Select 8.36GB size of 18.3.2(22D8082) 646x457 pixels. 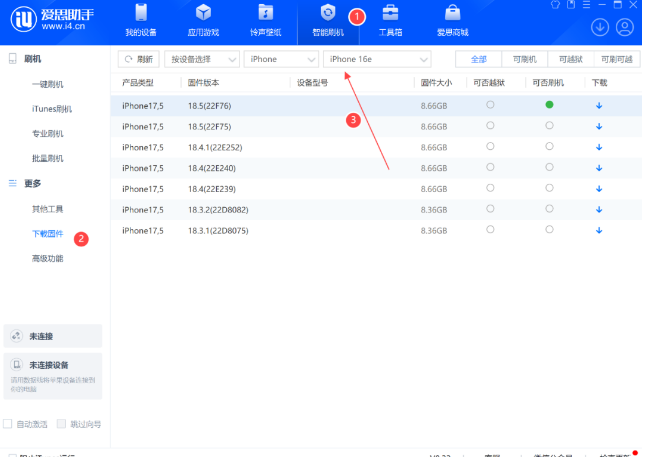click(434, 210)
